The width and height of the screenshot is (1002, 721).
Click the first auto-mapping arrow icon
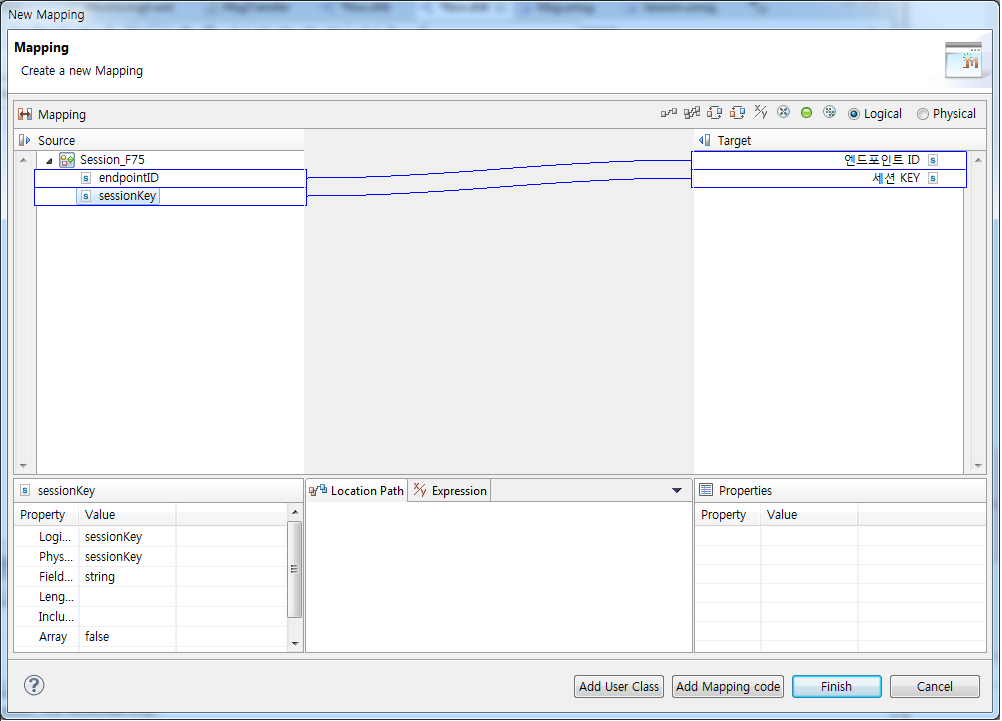(713, 112)
